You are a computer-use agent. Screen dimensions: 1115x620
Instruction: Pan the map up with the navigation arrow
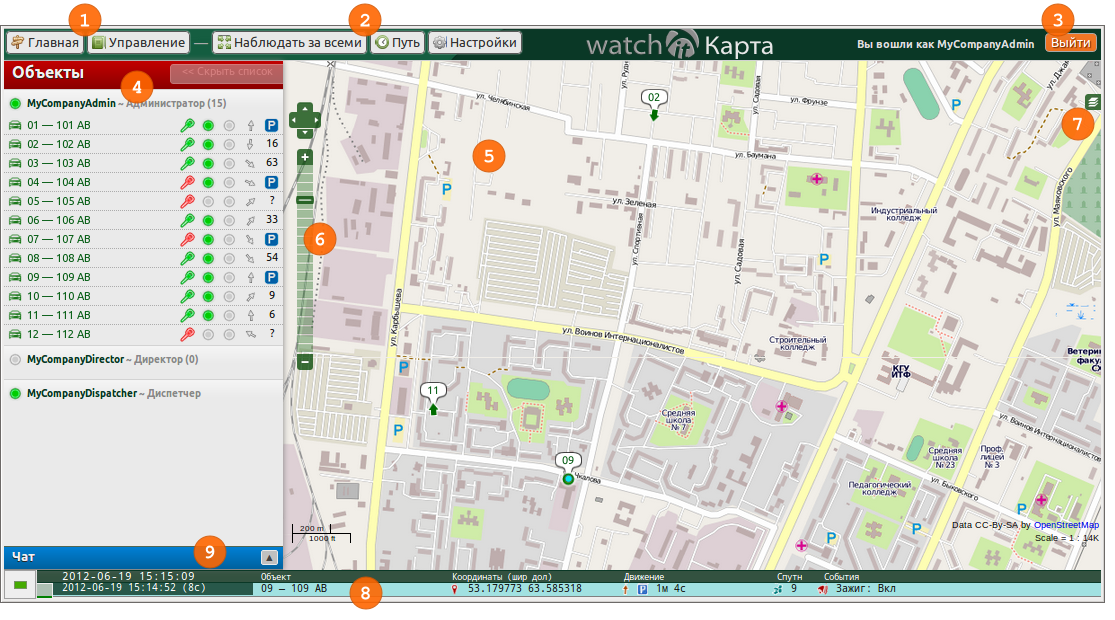coord(304,108)
